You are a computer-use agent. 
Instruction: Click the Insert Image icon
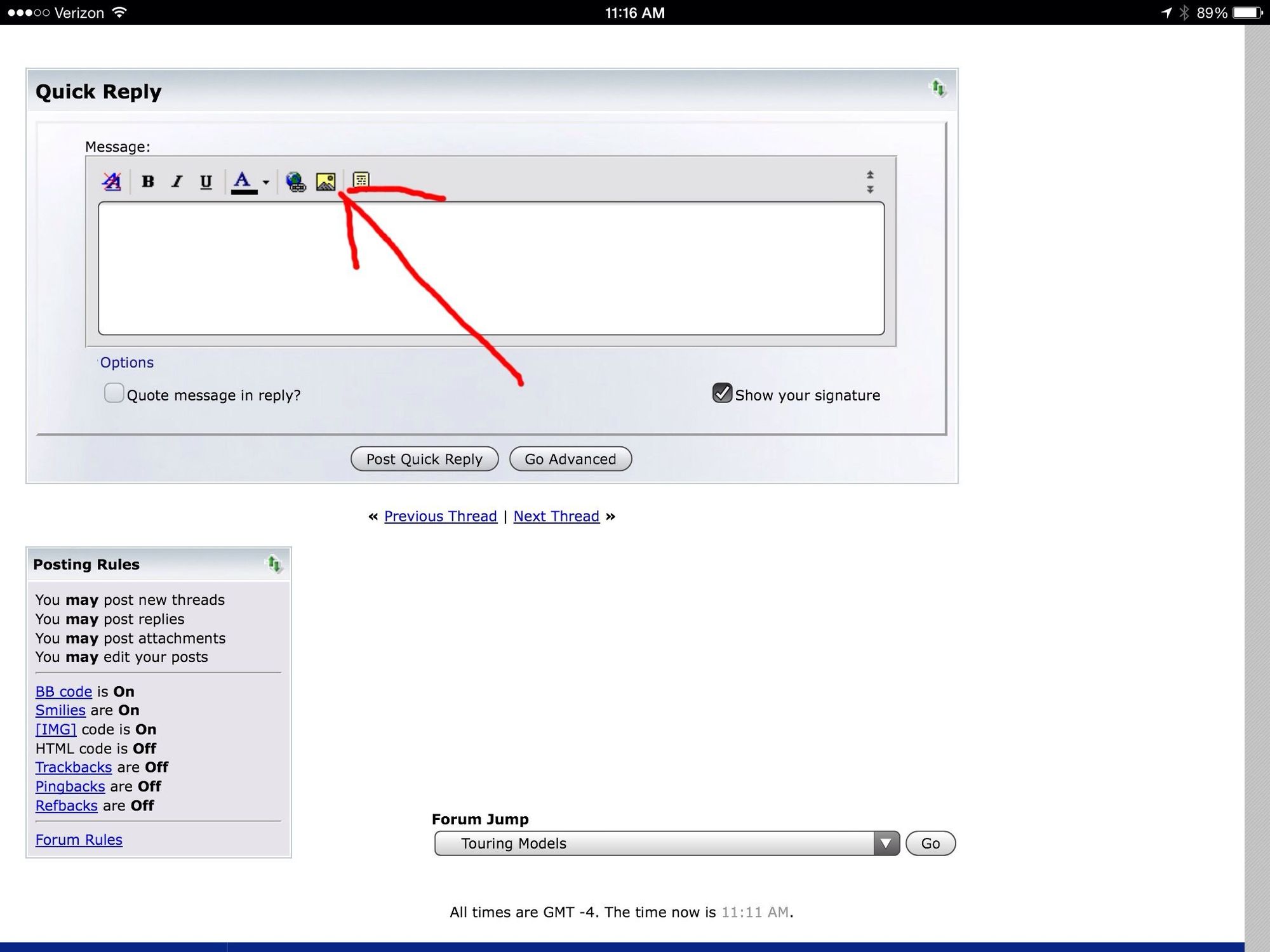pyautogui.click(x=326, y=182)
